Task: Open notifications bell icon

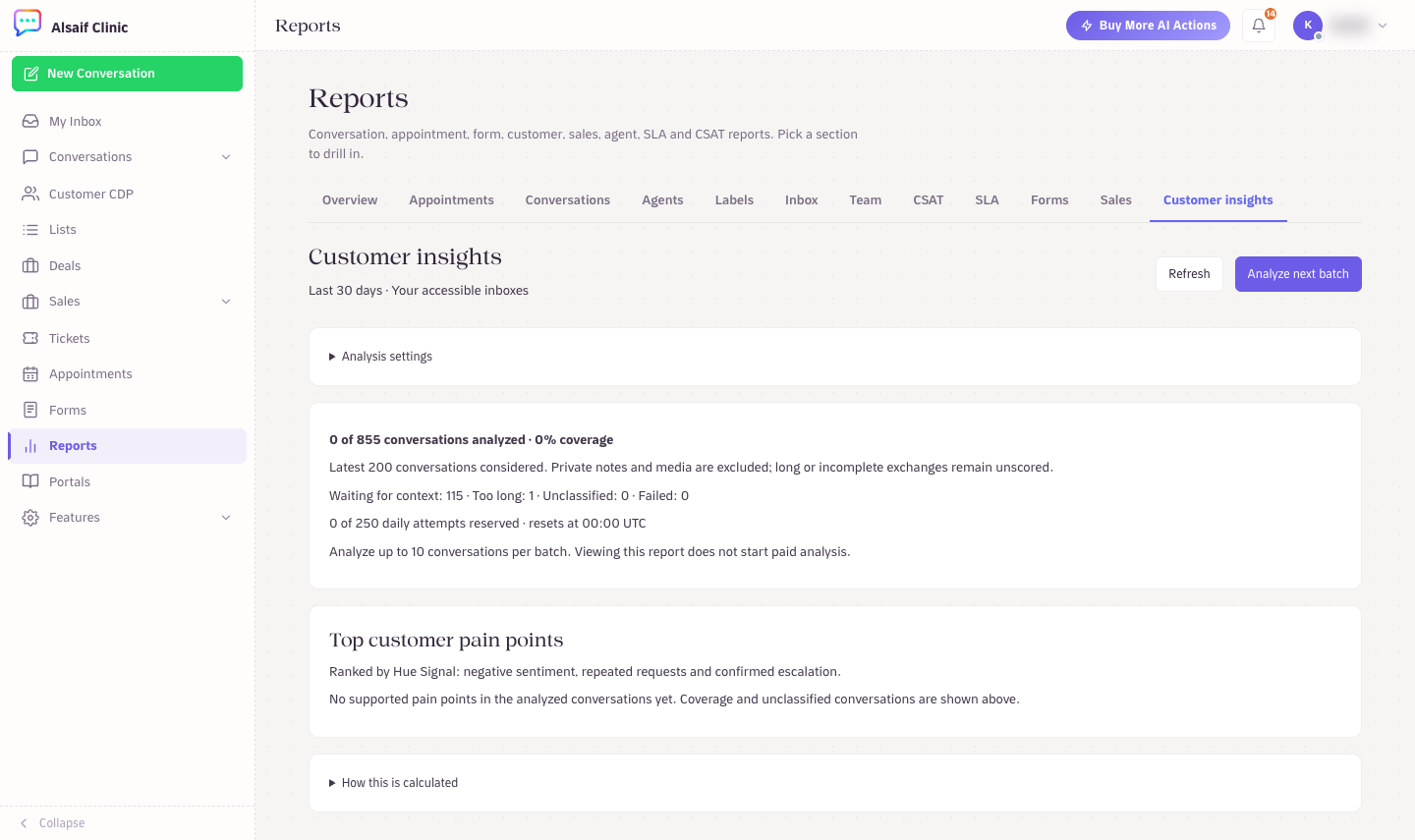Action: tap(1259, 26)
